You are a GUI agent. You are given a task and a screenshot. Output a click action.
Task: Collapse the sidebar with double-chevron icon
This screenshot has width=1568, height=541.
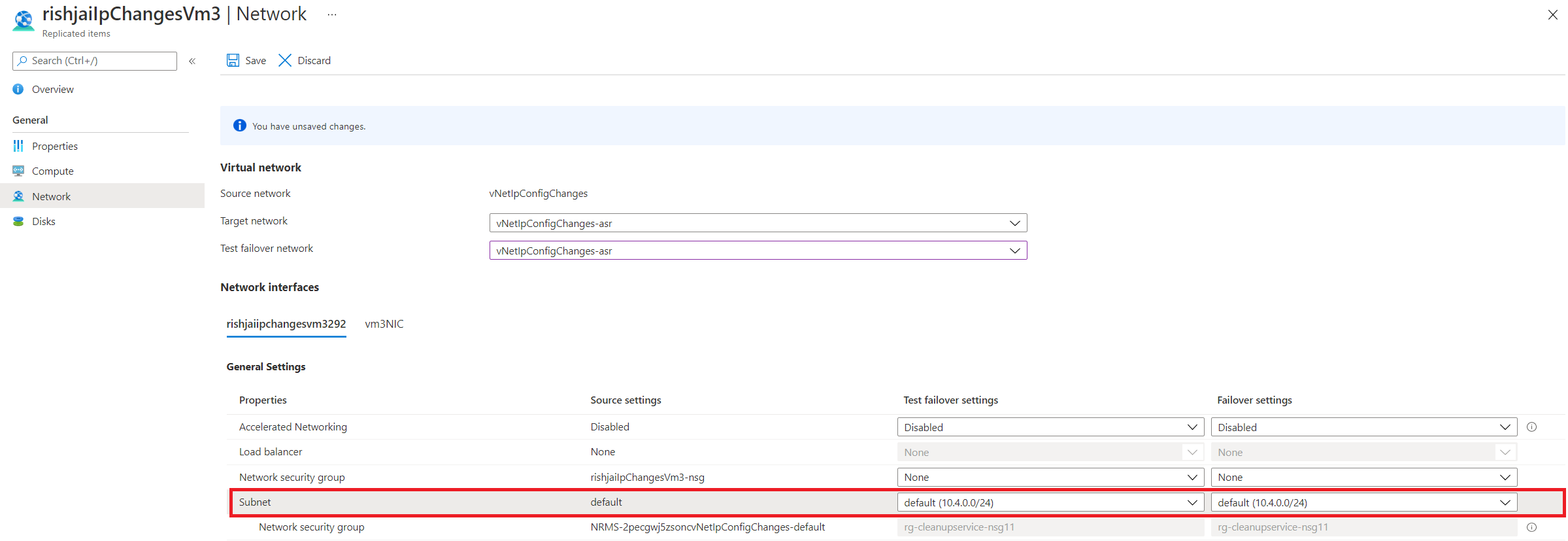click(x=192, y=61)
